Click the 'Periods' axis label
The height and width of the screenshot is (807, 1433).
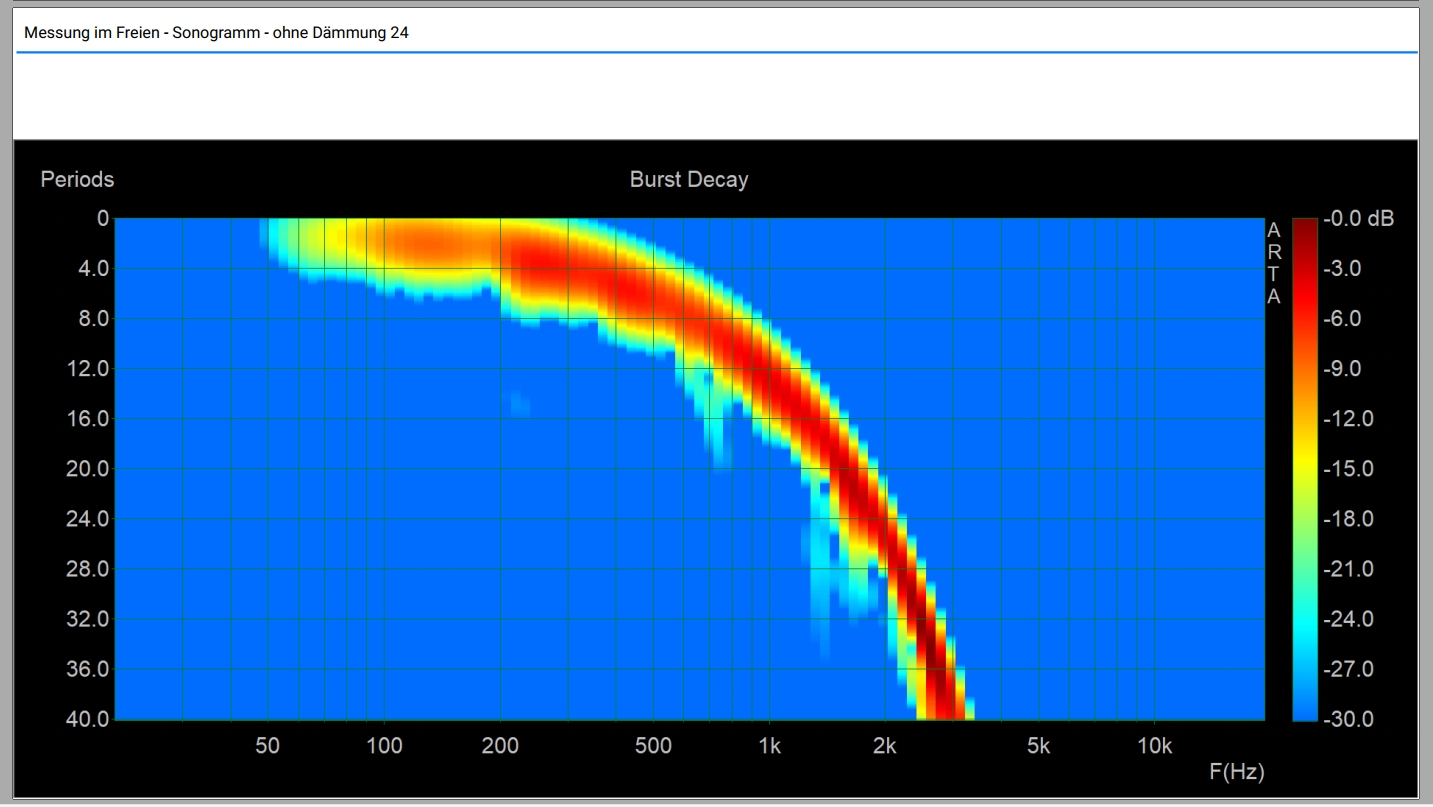pos(77,180)
